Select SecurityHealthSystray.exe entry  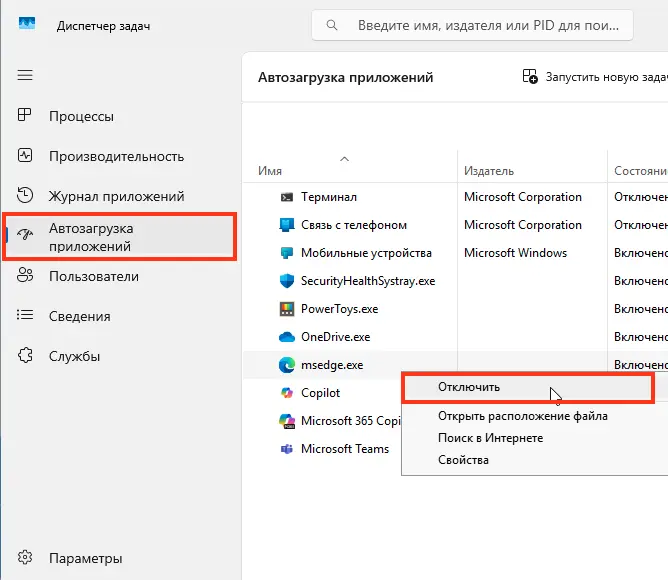pyautogui.click(x=368, y=281)
